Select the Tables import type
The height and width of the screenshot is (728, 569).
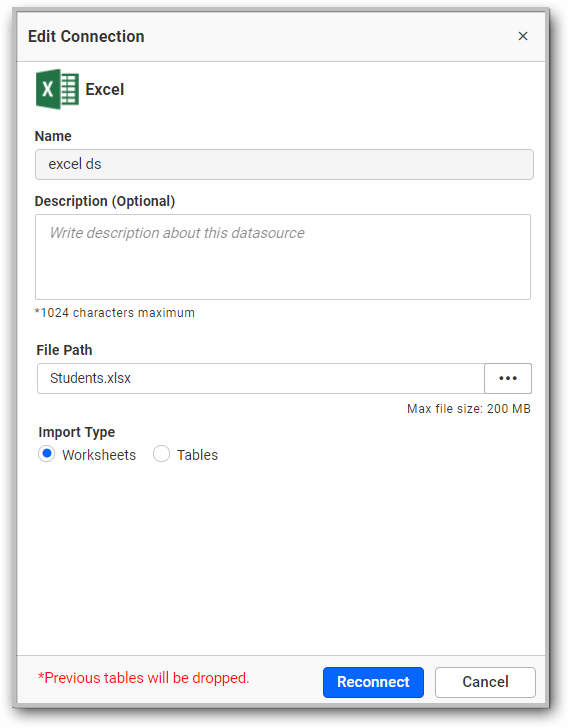click(x=161, y=454)
